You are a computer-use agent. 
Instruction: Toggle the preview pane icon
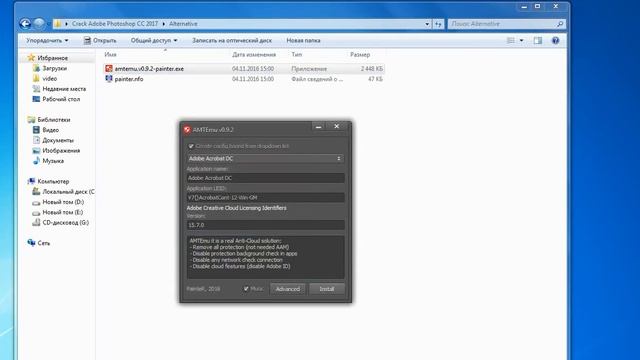(x=538, y=40)
